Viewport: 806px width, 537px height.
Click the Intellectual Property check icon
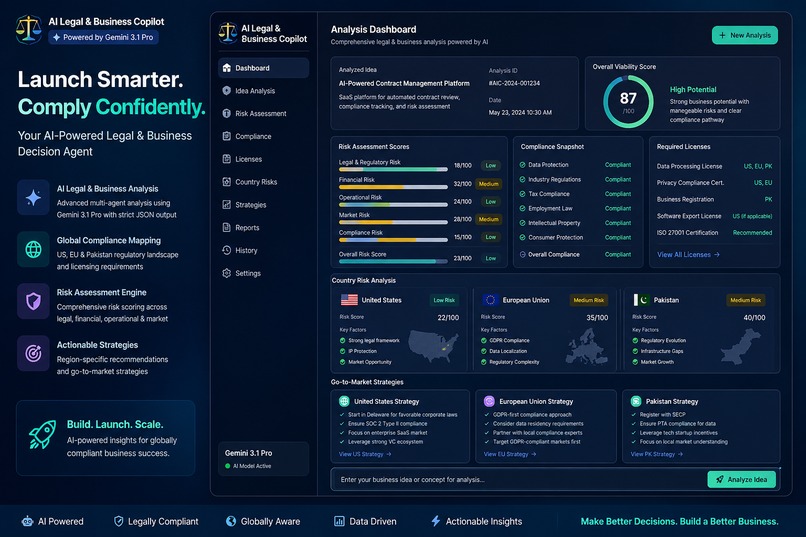point(523,223)
